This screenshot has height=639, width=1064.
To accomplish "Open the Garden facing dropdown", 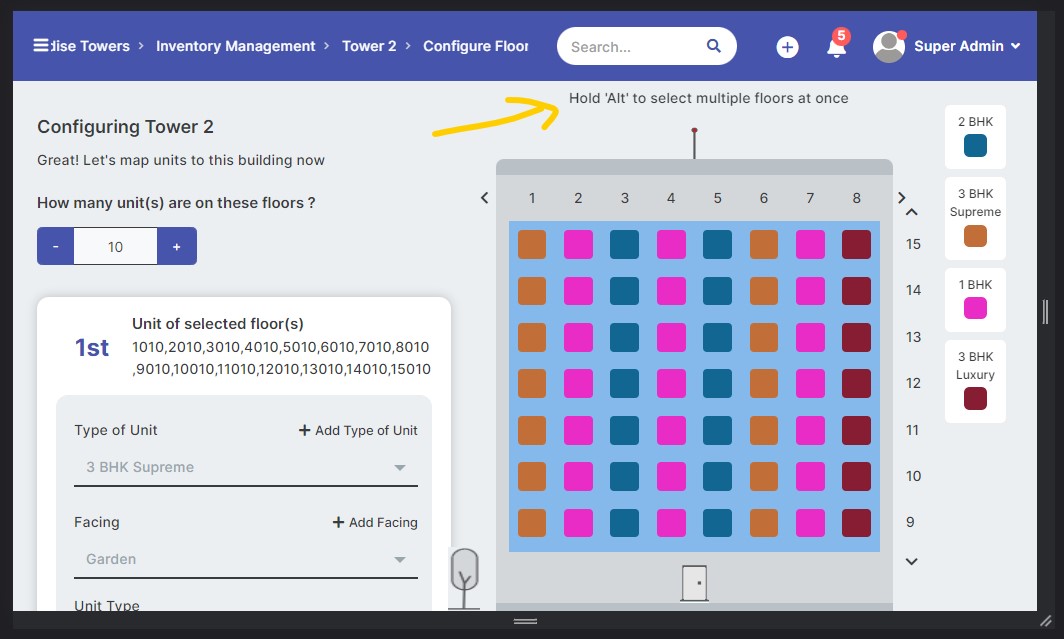I will (246, 560).
